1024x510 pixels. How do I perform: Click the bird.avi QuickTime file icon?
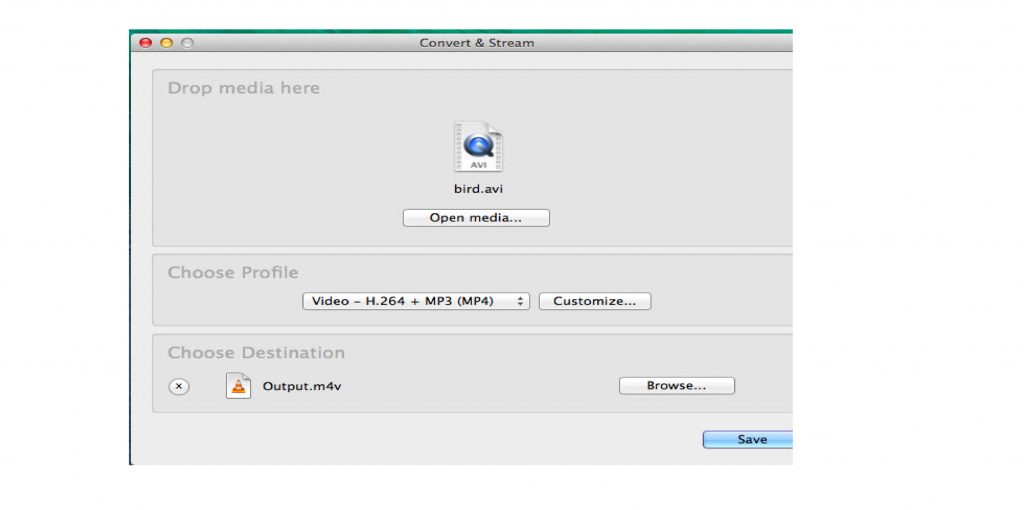(x=477, y=146)
